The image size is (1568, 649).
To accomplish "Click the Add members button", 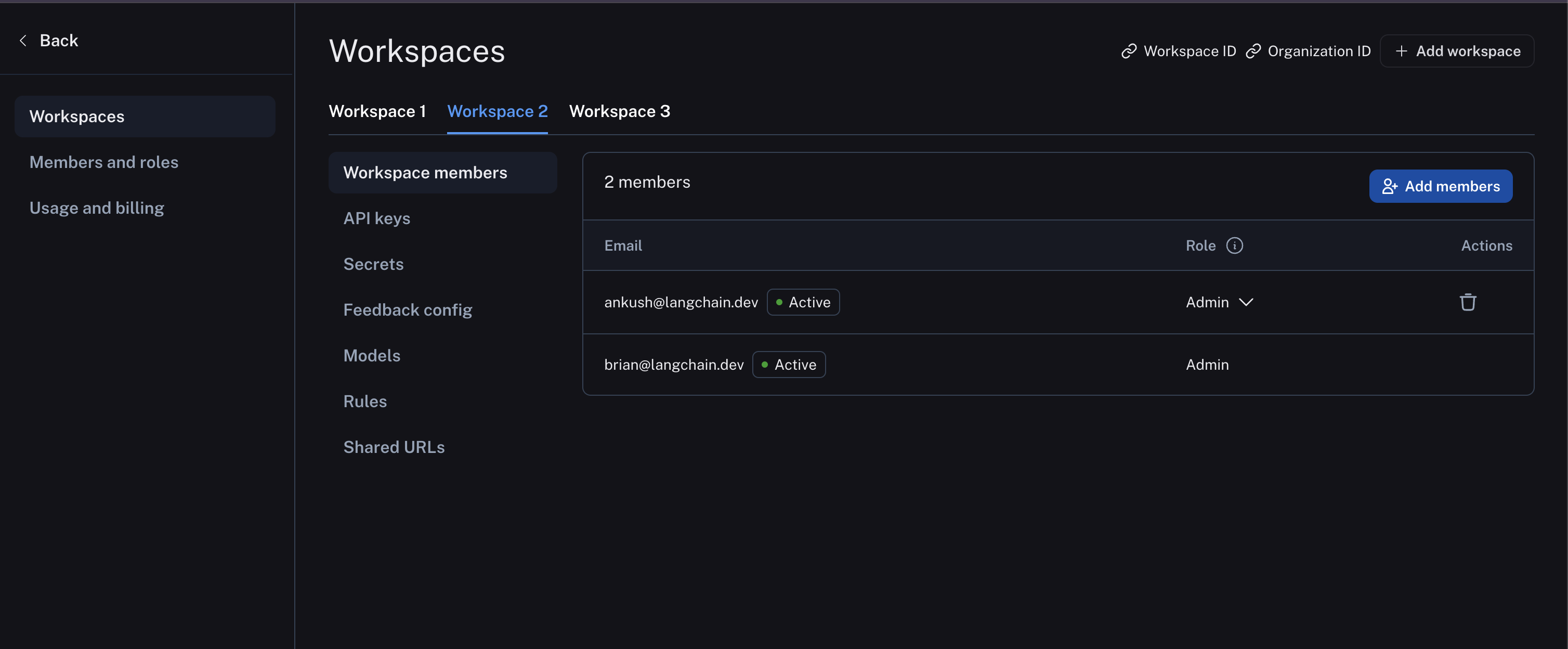I will pos(1440,186).
